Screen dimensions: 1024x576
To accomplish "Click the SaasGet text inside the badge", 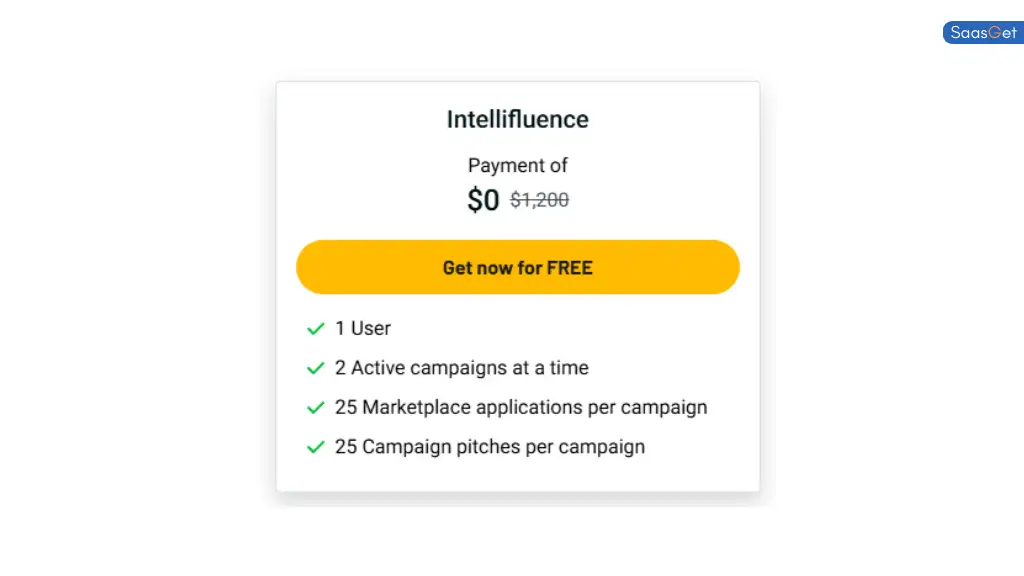I will pyautogui.click(x=981, y=32).
